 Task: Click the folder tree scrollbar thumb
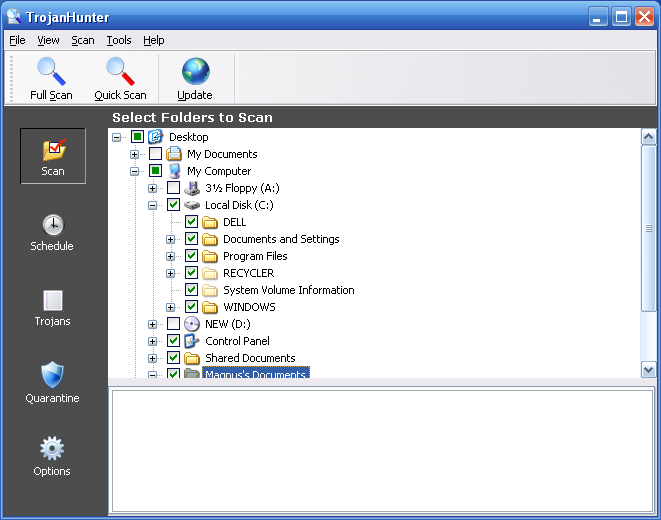648,228
